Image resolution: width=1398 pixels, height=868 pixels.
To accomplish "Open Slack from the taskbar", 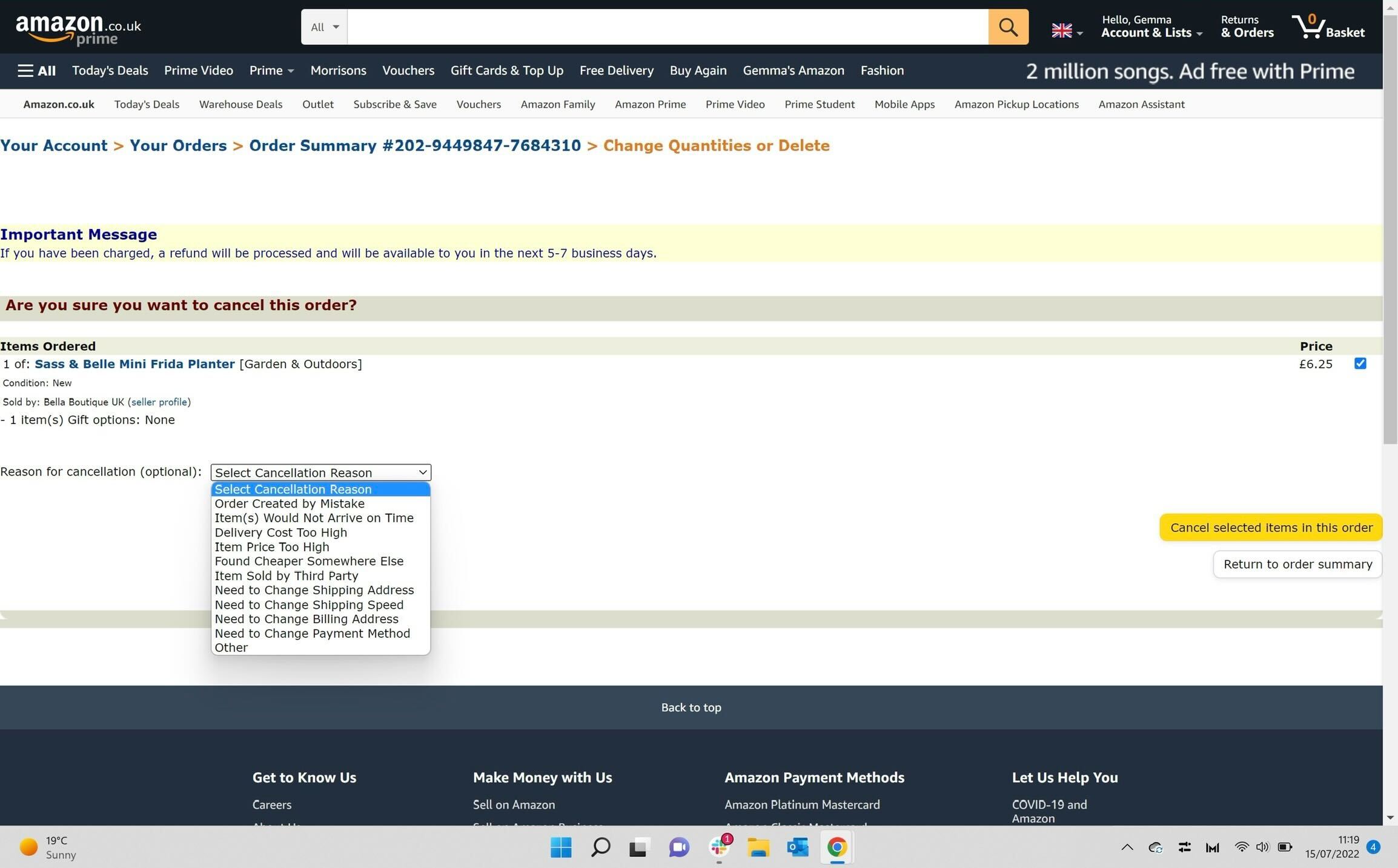I will 720,847.
